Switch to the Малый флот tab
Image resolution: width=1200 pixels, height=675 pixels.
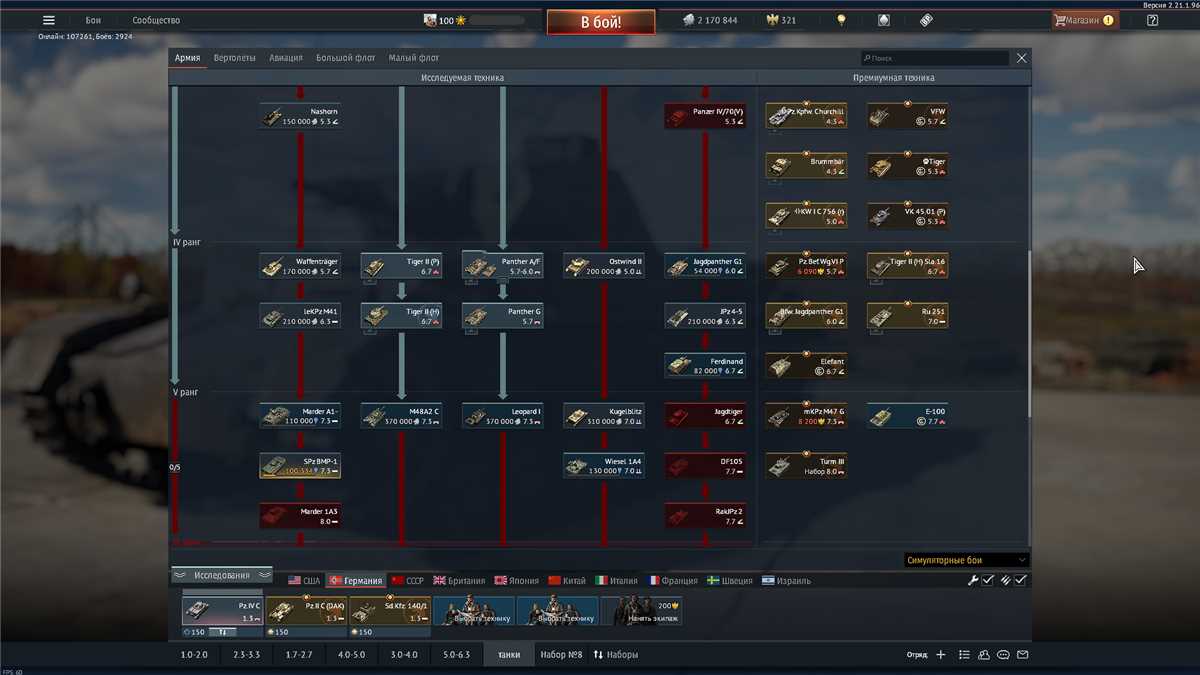(414, 58)
